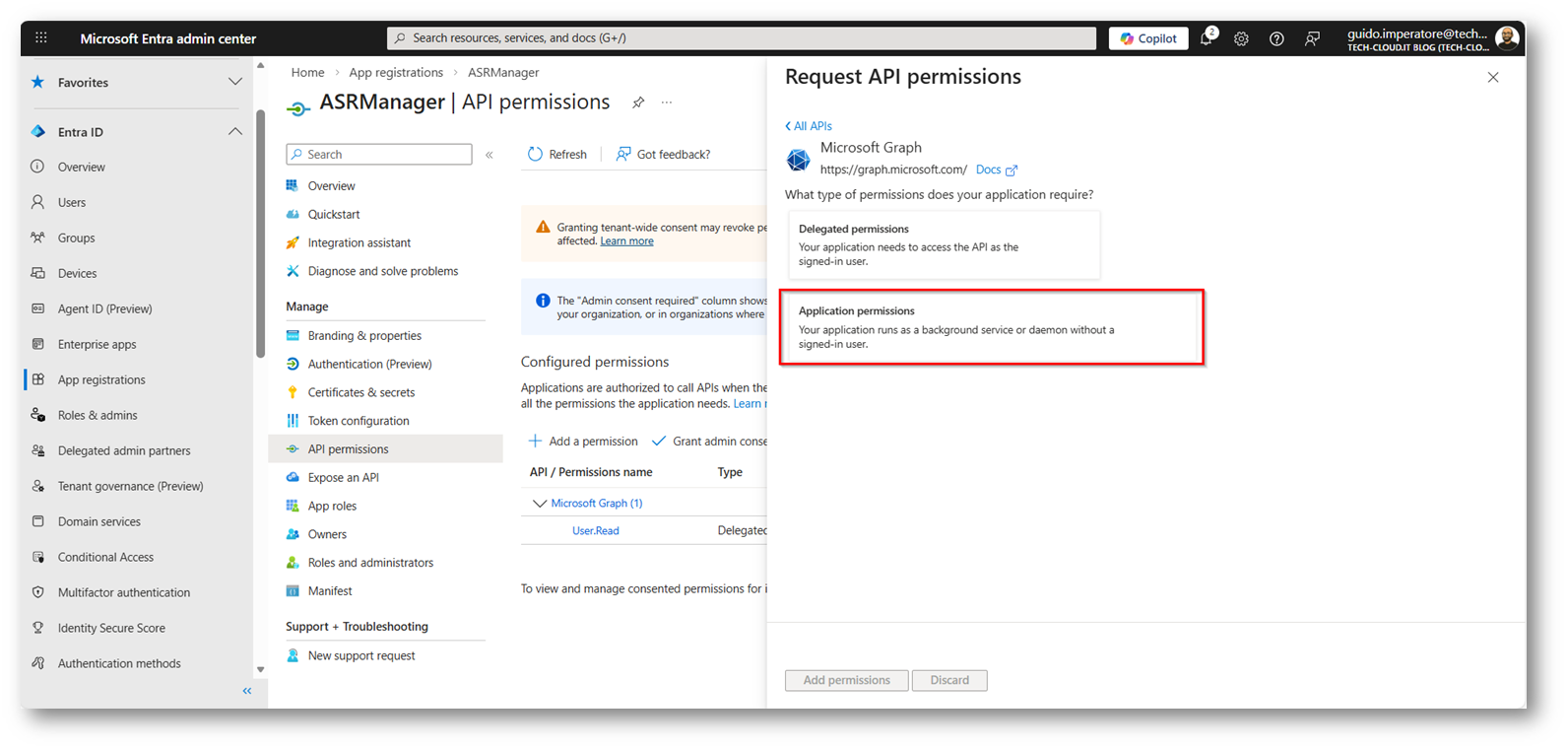Open the portal waffle menu icon
The image size is (1568, 750).
click(41, 38)
